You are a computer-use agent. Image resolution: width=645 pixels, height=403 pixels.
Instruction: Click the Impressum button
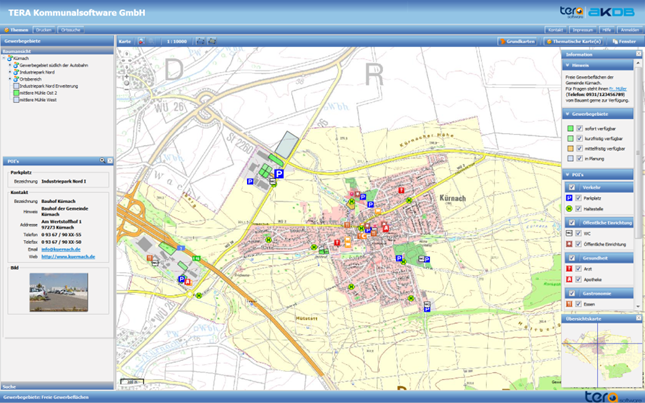(582, 30)
